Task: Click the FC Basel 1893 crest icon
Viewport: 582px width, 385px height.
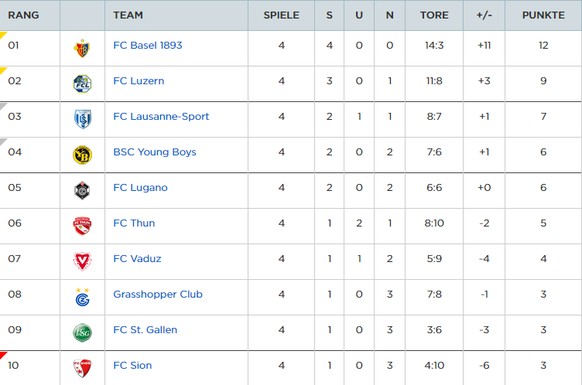Action: (x=82, y=48)
